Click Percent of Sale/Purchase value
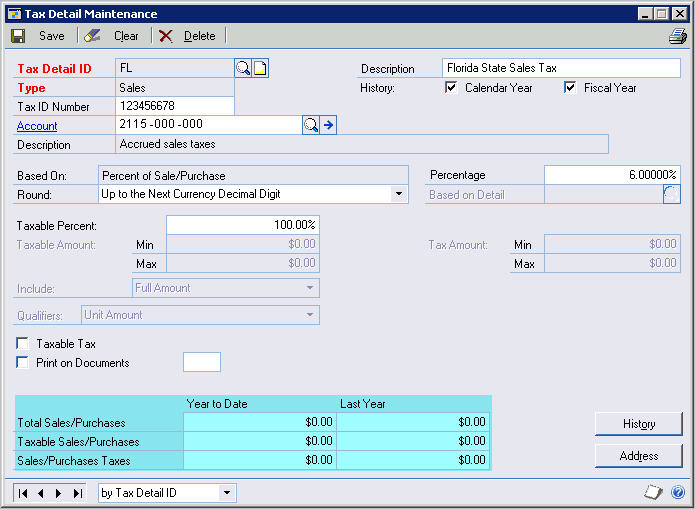The height and width of the screenshot is (509, 695). (x=164, y=176)
